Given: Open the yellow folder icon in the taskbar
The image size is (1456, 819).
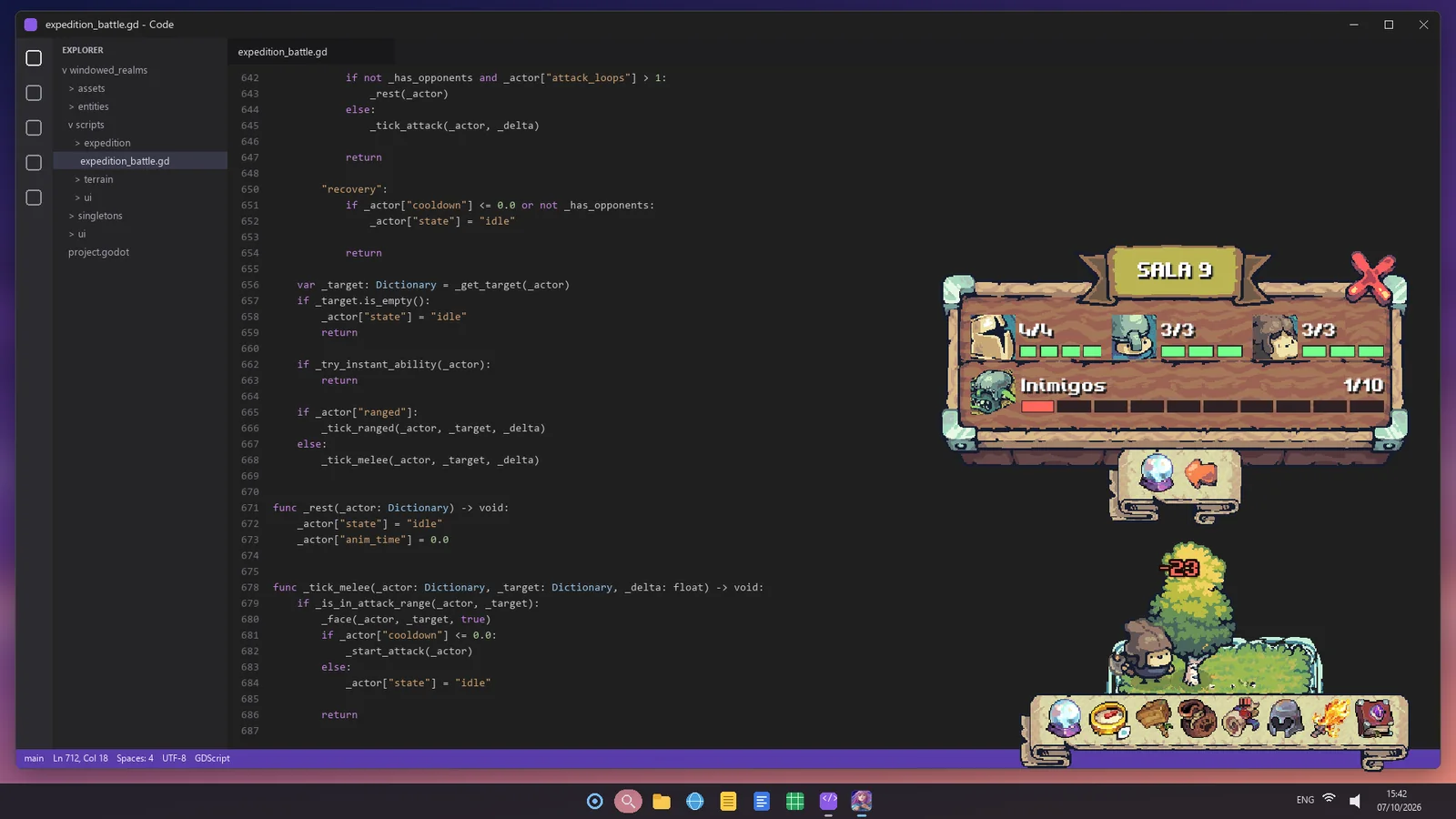Looking at the screenshot, I should click(662, 801).
